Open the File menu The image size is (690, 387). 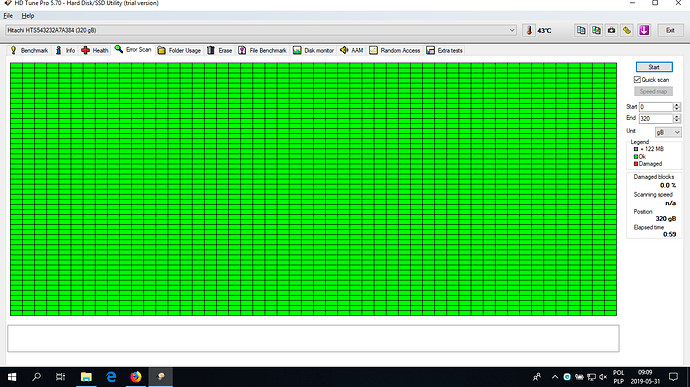(x=8, y=16)
